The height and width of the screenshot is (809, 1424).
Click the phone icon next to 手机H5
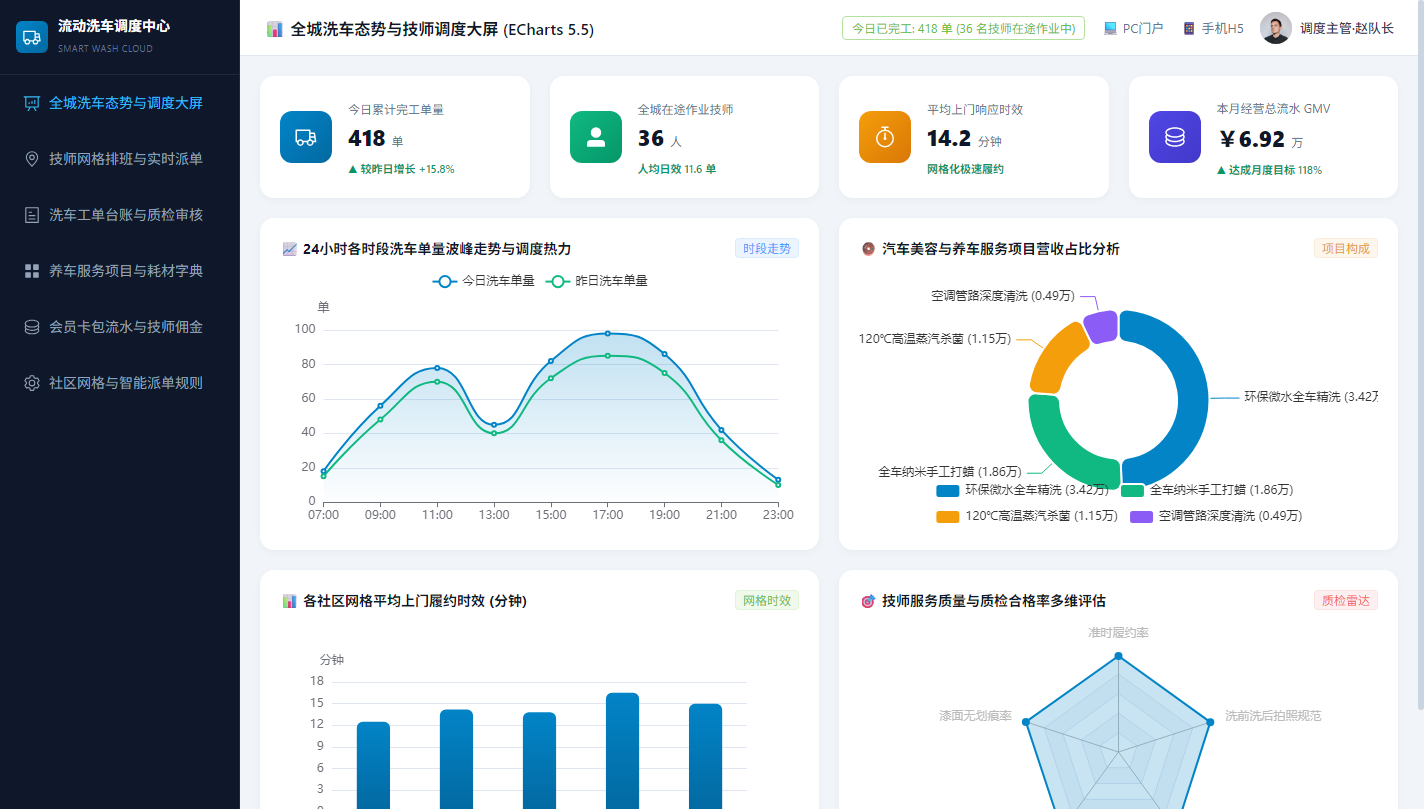[1189, 29]
